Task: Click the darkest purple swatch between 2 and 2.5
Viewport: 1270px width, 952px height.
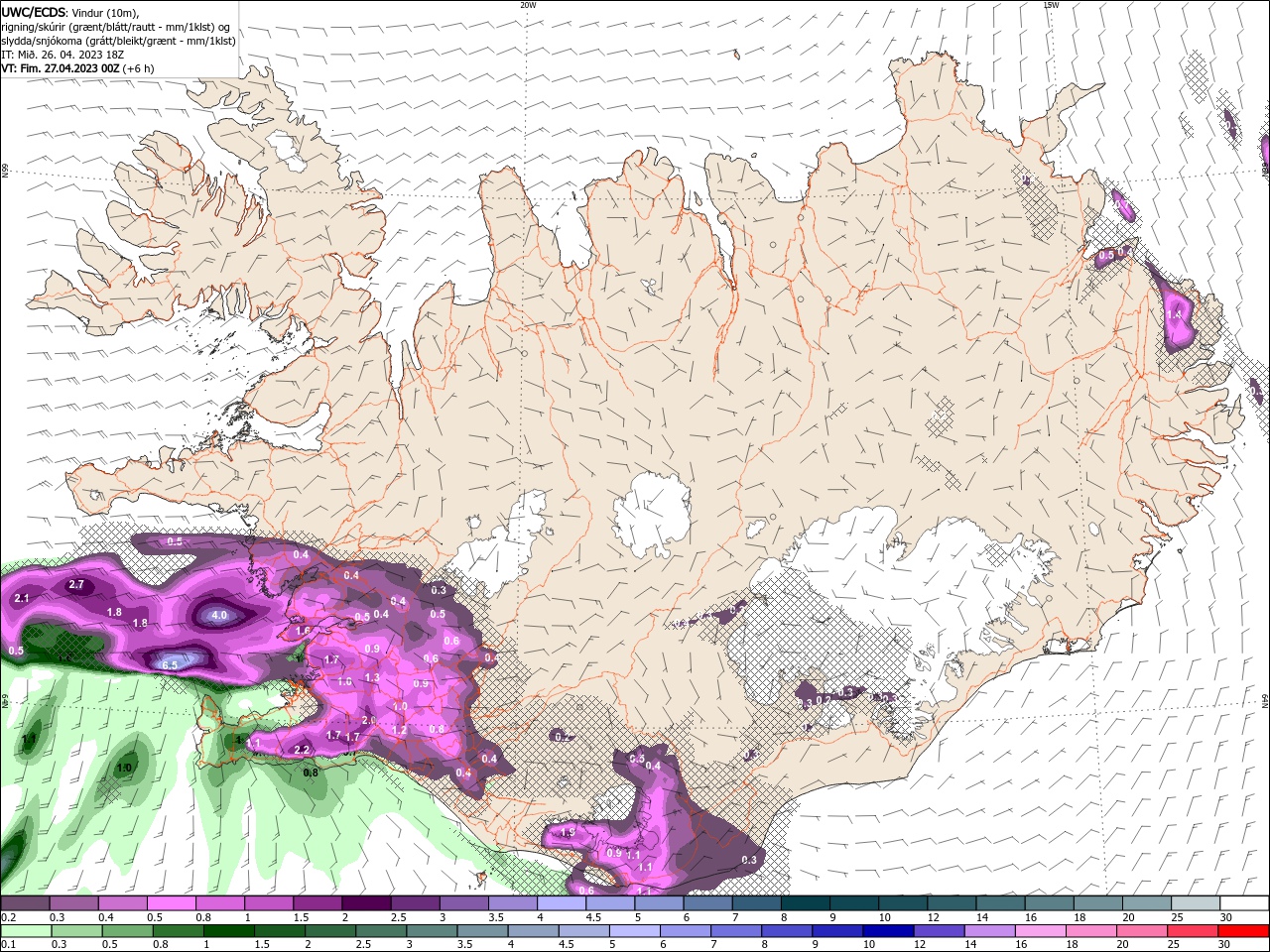Action: [366, 903]
